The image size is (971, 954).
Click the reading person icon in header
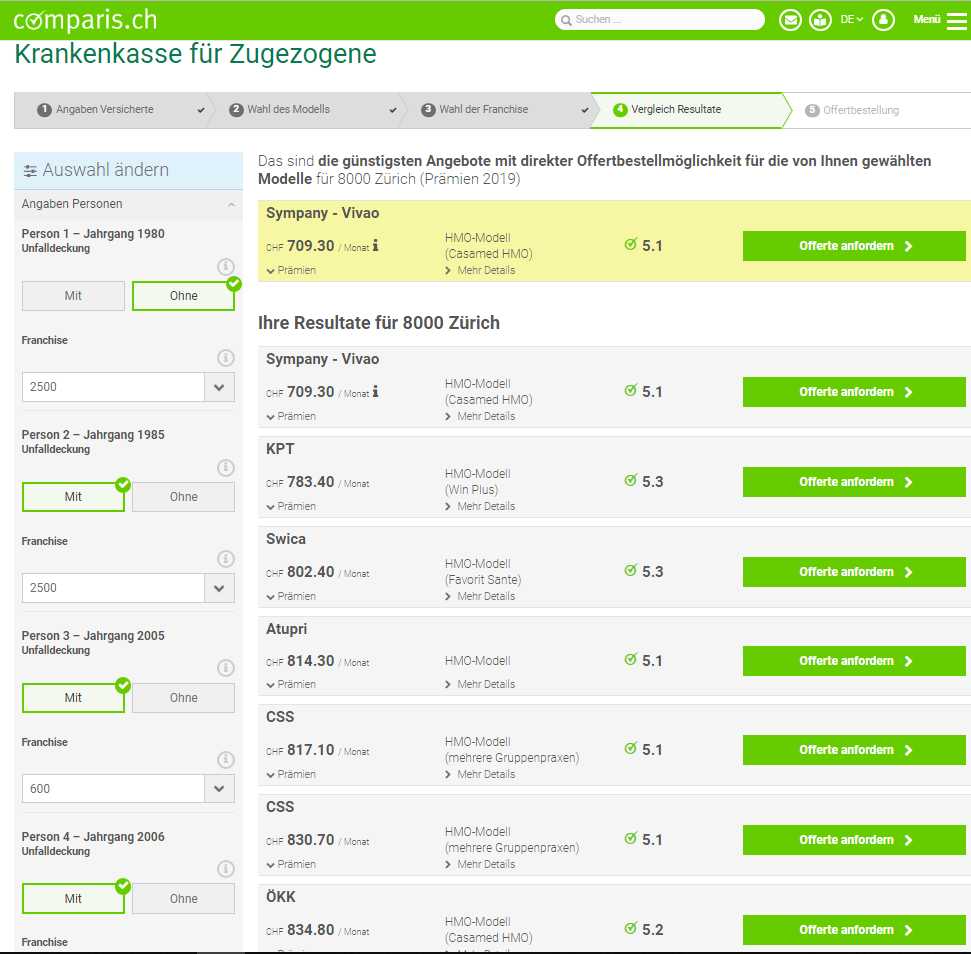tap(820, 20)
